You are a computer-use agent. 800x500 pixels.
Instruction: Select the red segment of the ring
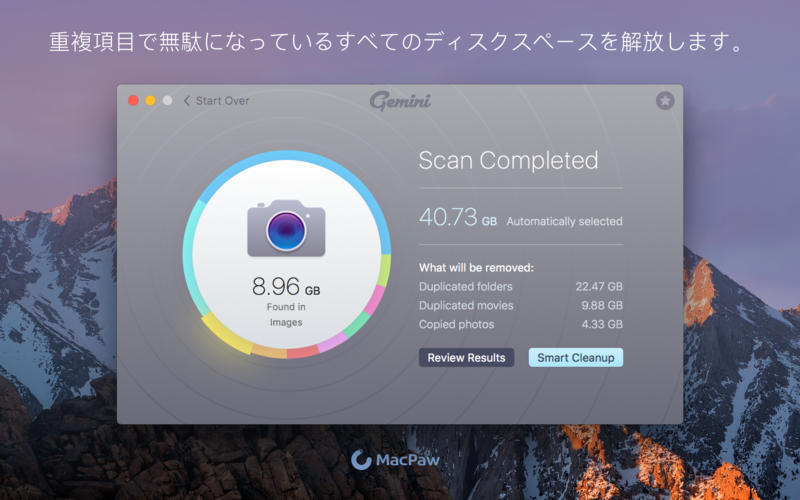click(x=303, y=352)
